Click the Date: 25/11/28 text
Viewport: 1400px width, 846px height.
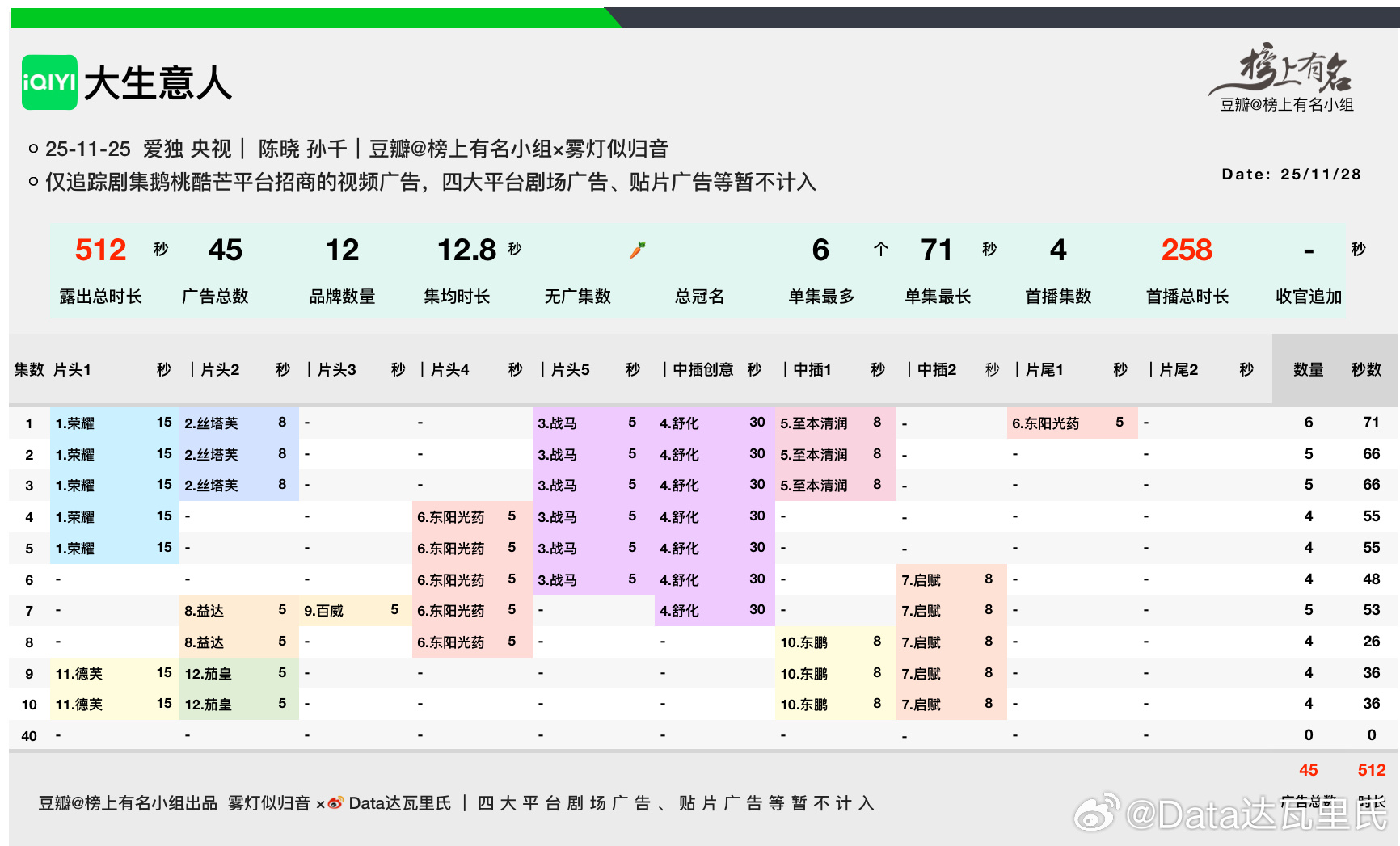click(1292, 175)
